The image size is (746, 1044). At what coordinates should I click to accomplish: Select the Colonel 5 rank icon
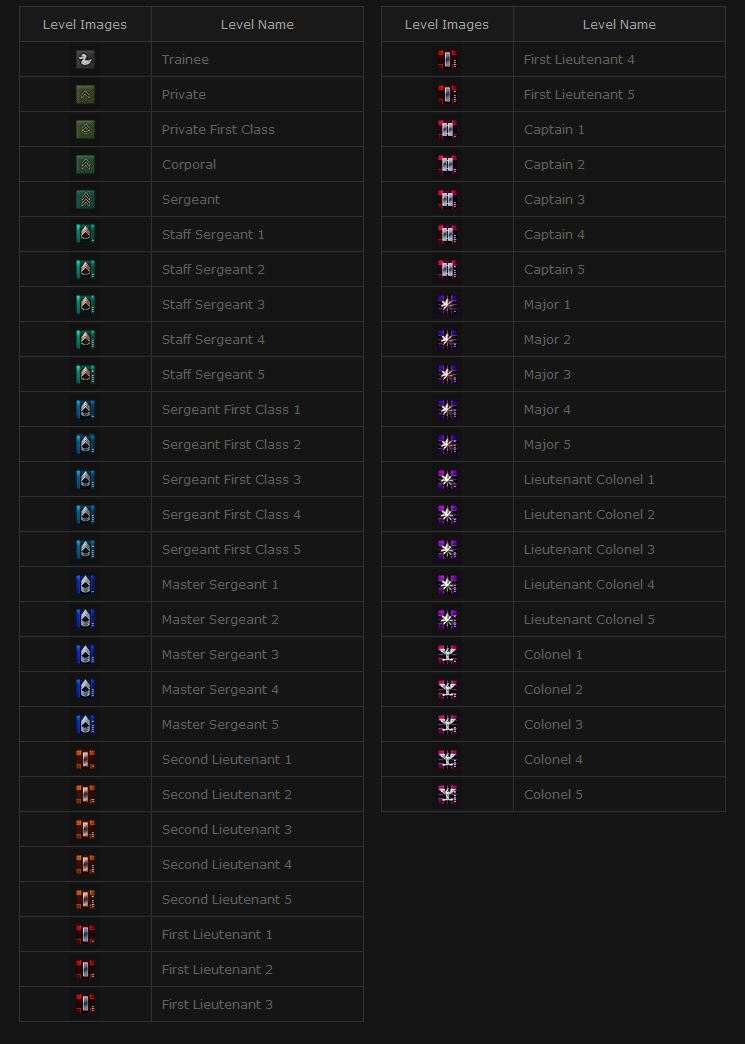pyautogui.click(x=447, y=795)
